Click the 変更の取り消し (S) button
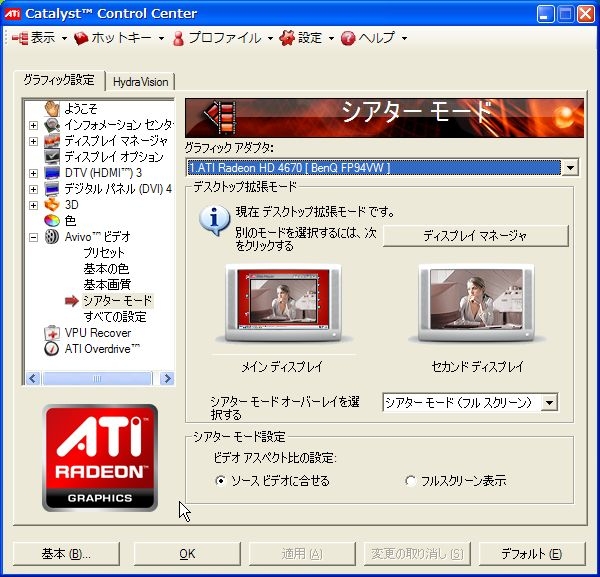This screenshot has height=577, width=600. coord(417,554)
